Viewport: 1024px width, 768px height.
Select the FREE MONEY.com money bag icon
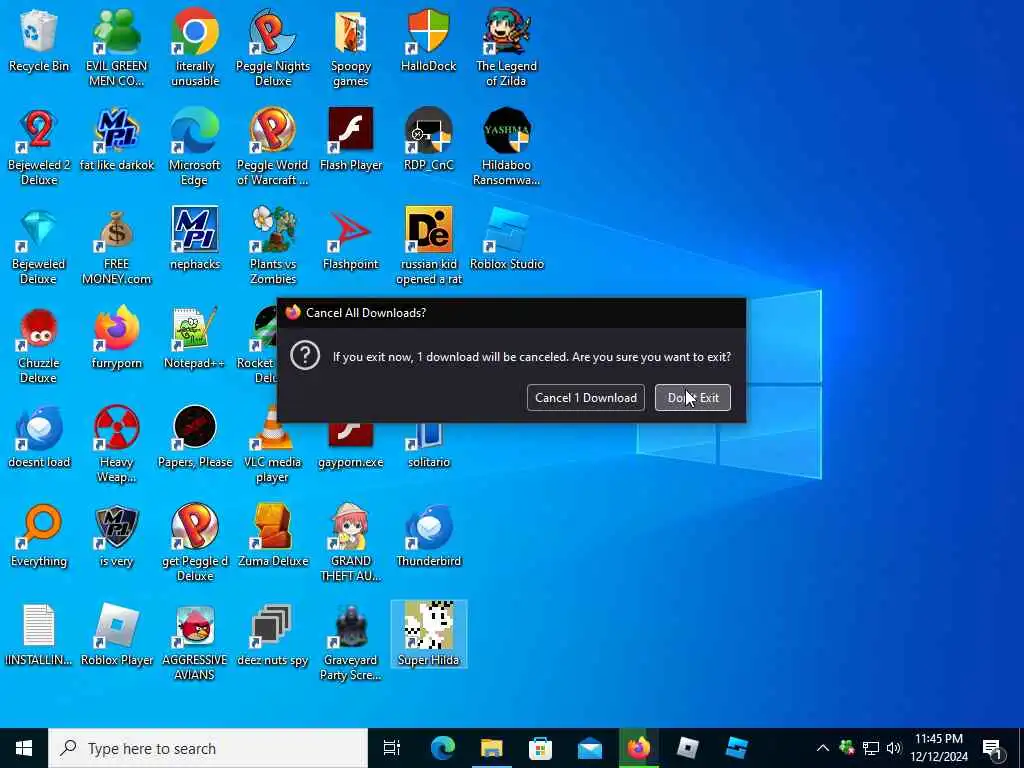point(116,247)
